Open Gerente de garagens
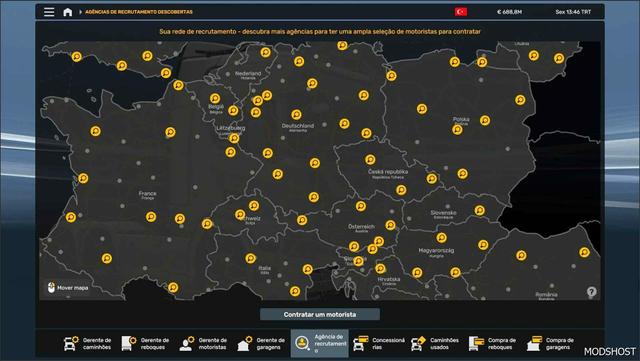640x361 pixels. (261, 343)
